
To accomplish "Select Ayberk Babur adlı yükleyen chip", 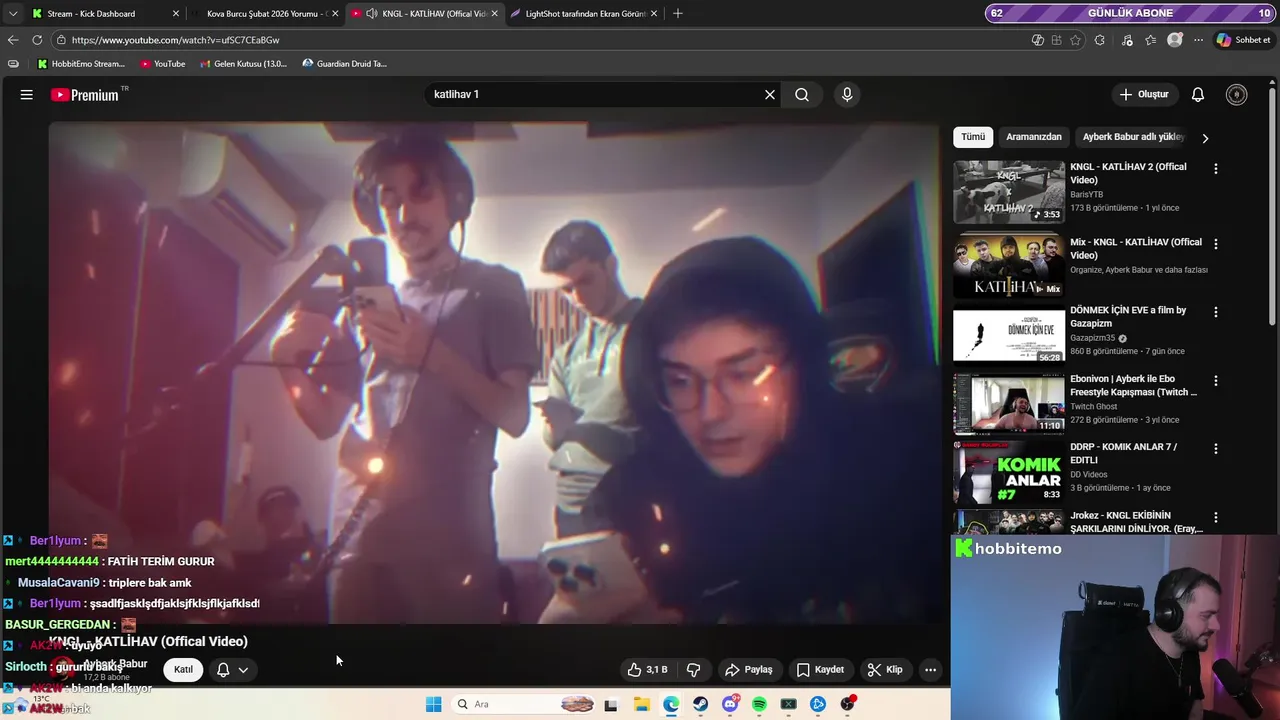I will (x=1133, y=137).
